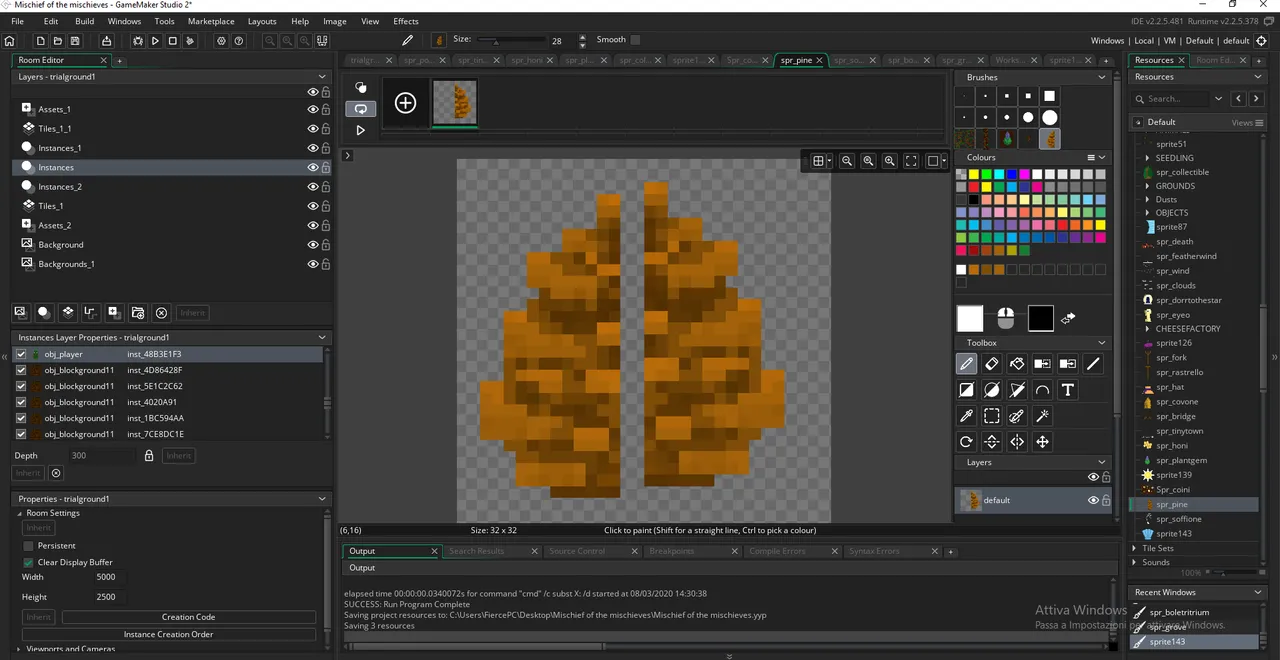Select the Pencil tool in the Toolbox
The width and height of the screenshot is (1280, 660).
tap(966, 364)
